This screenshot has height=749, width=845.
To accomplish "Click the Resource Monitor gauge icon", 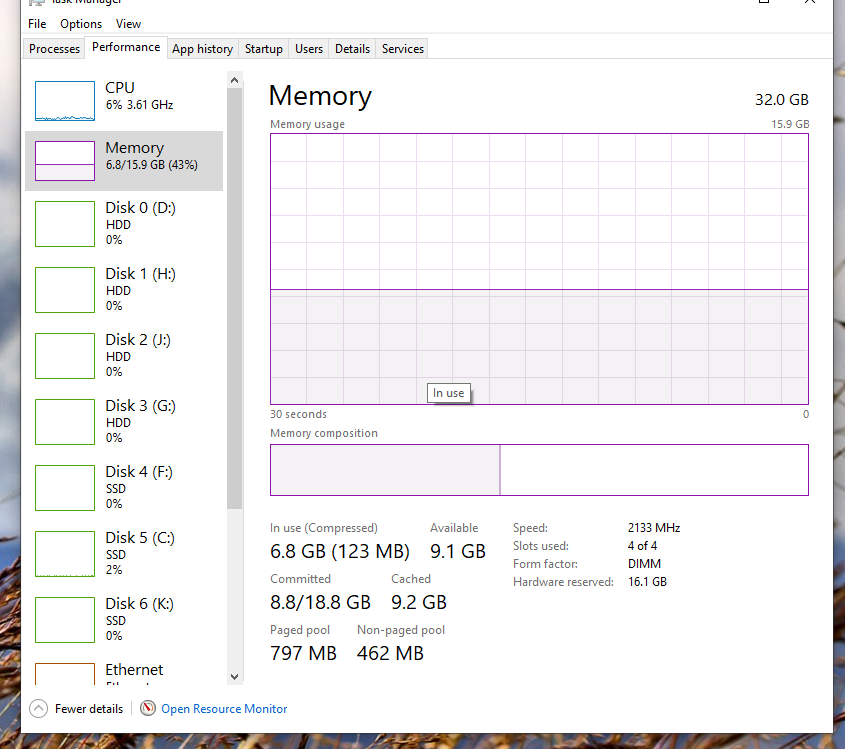I will point(148,708).
